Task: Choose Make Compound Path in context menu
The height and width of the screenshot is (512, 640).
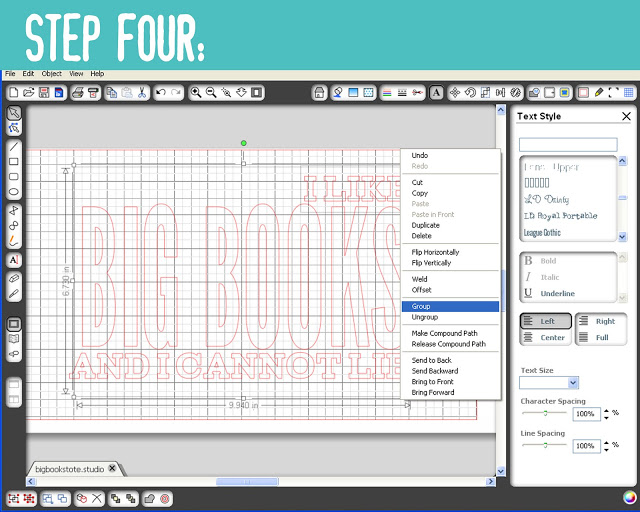Action: [450, 333]
